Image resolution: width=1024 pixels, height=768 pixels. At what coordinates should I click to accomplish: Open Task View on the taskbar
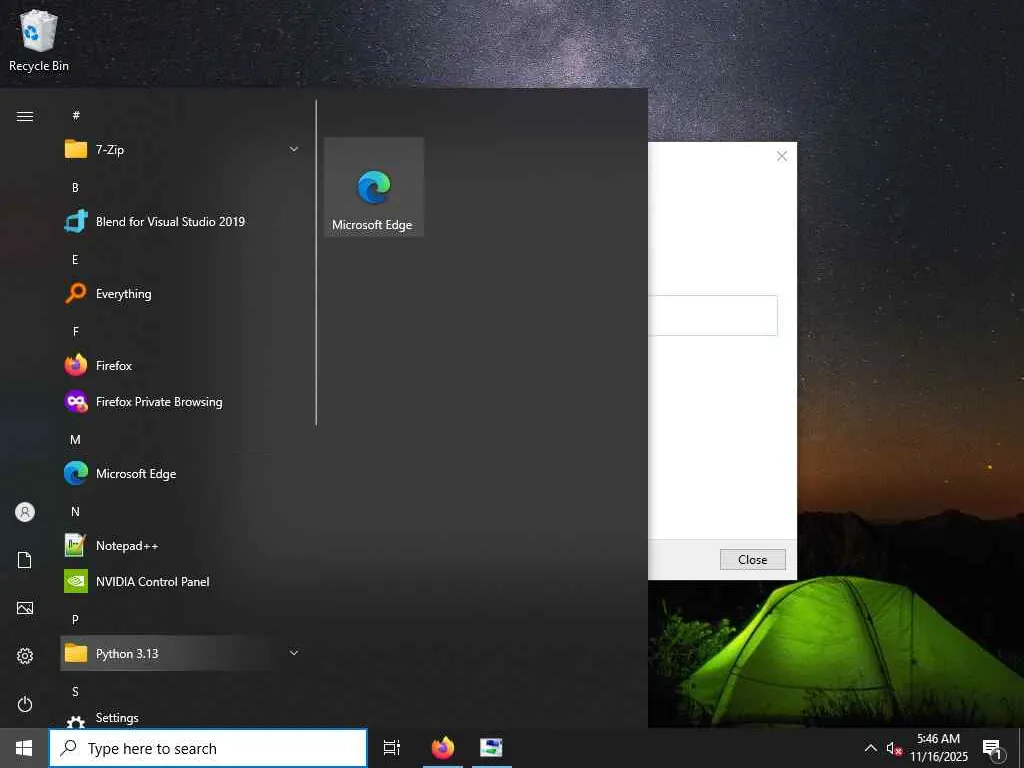(x=392, y=748)
